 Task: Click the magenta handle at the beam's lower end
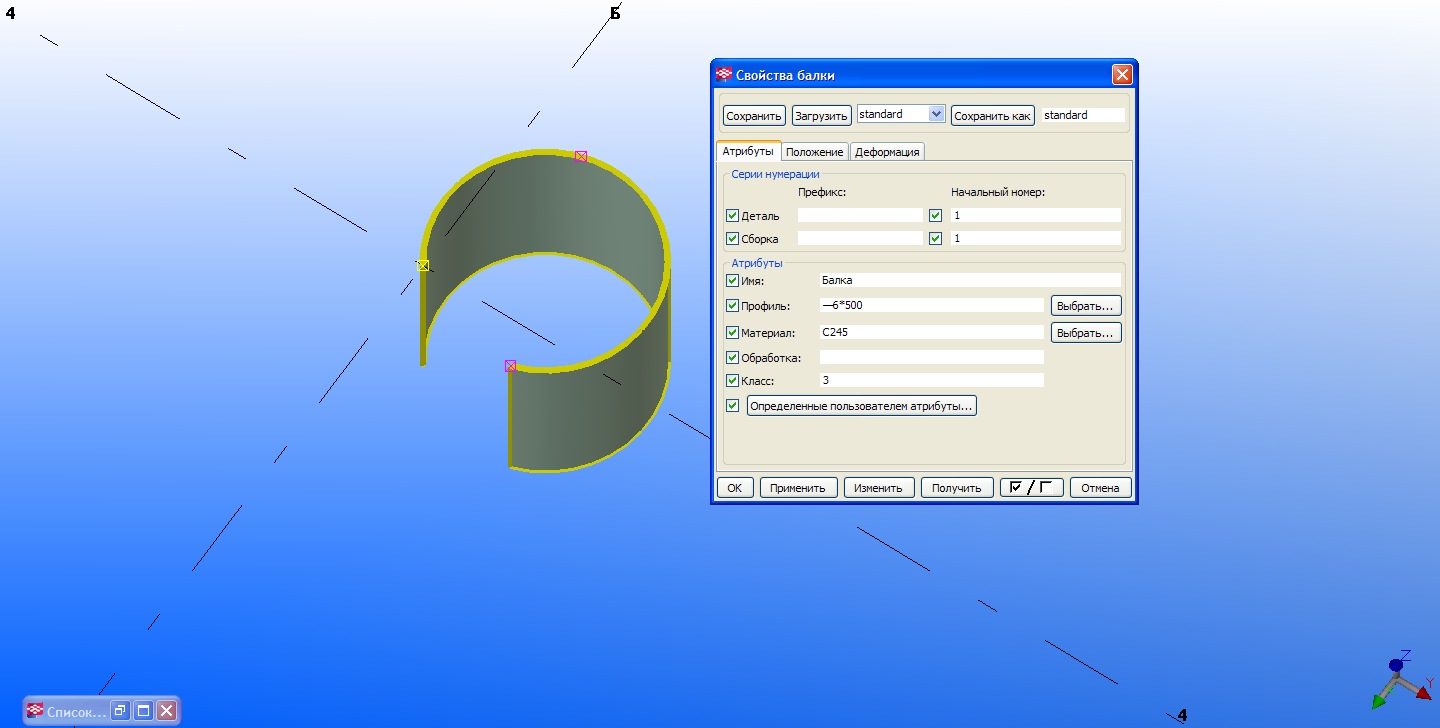(x=510, y=366)
